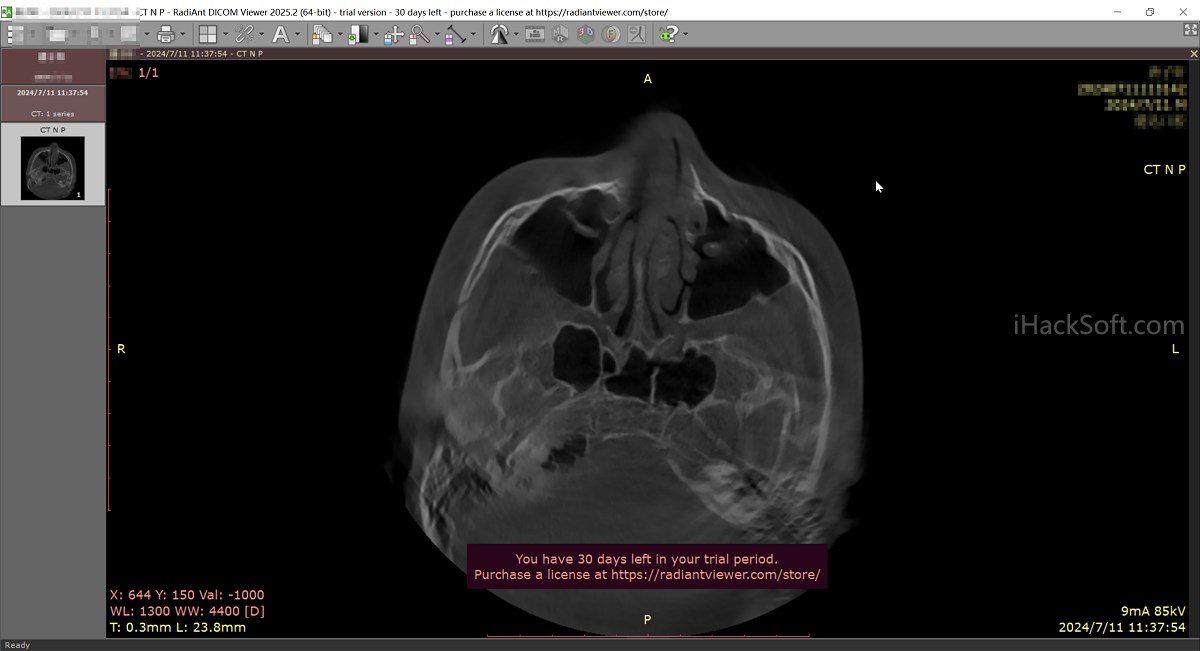The width and height of the screenshot is (1200, 651).
Task: Click orientation marker 'P' at the bottom
Action: (647, 620)
